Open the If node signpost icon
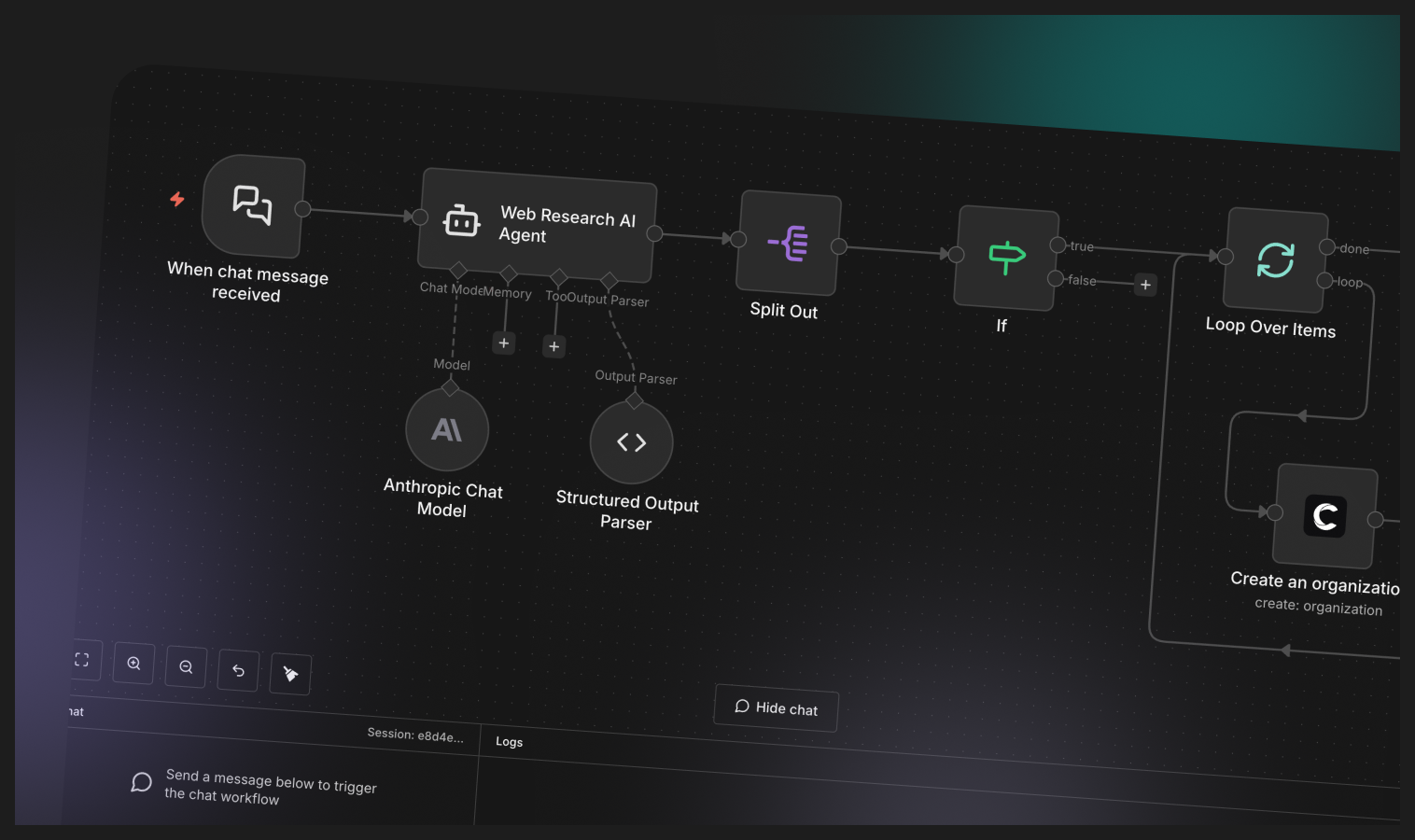The image size is (1415, 840). pos(1006,258)
